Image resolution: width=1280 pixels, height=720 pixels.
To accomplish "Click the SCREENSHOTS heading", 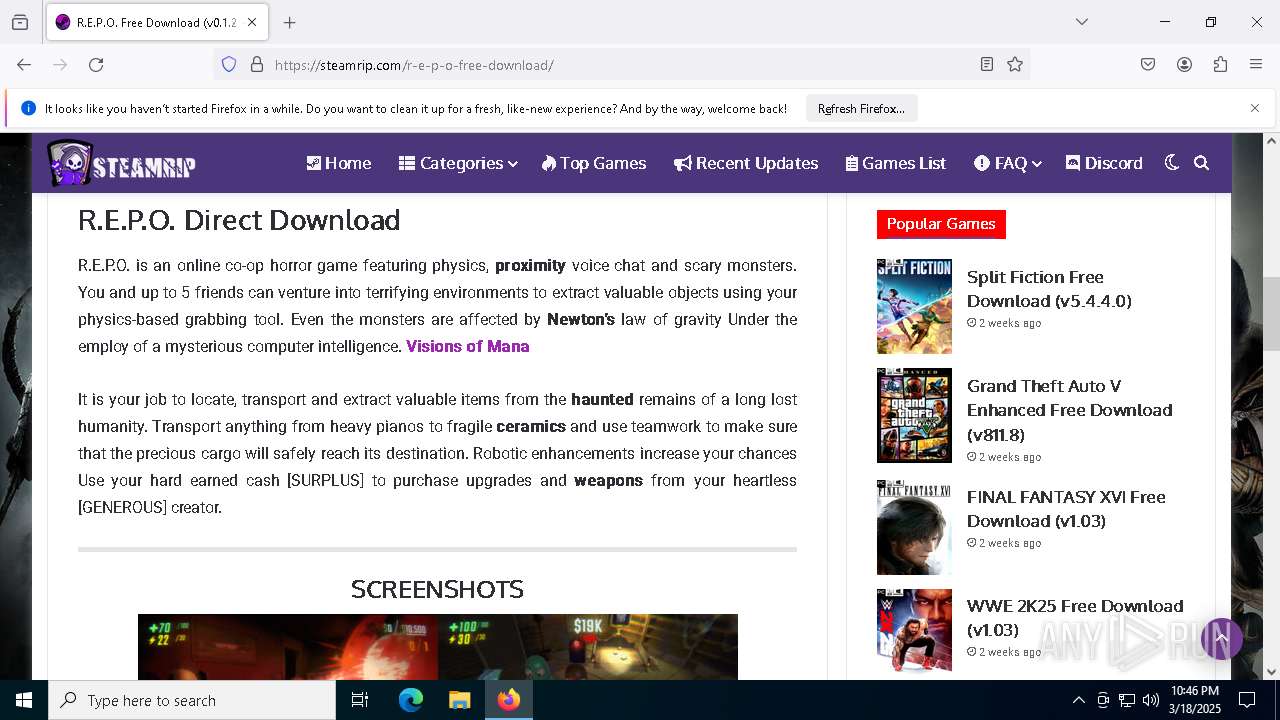I will click(437, 589).
